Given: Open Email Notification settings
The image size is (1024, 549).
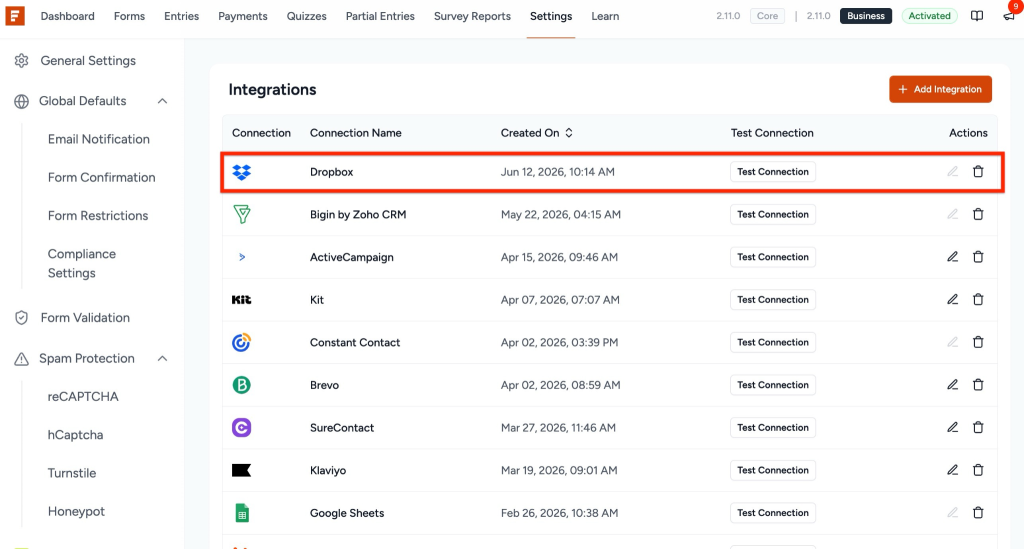Looking at the screenshot, I should click(x=99, y=139).
